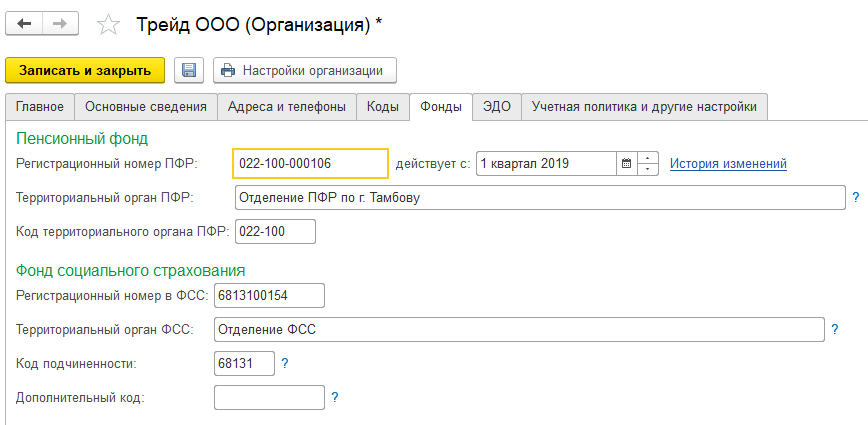The image size is (868, 425).
Task: Switch to the Главное tab
Action: pos(40,106)
